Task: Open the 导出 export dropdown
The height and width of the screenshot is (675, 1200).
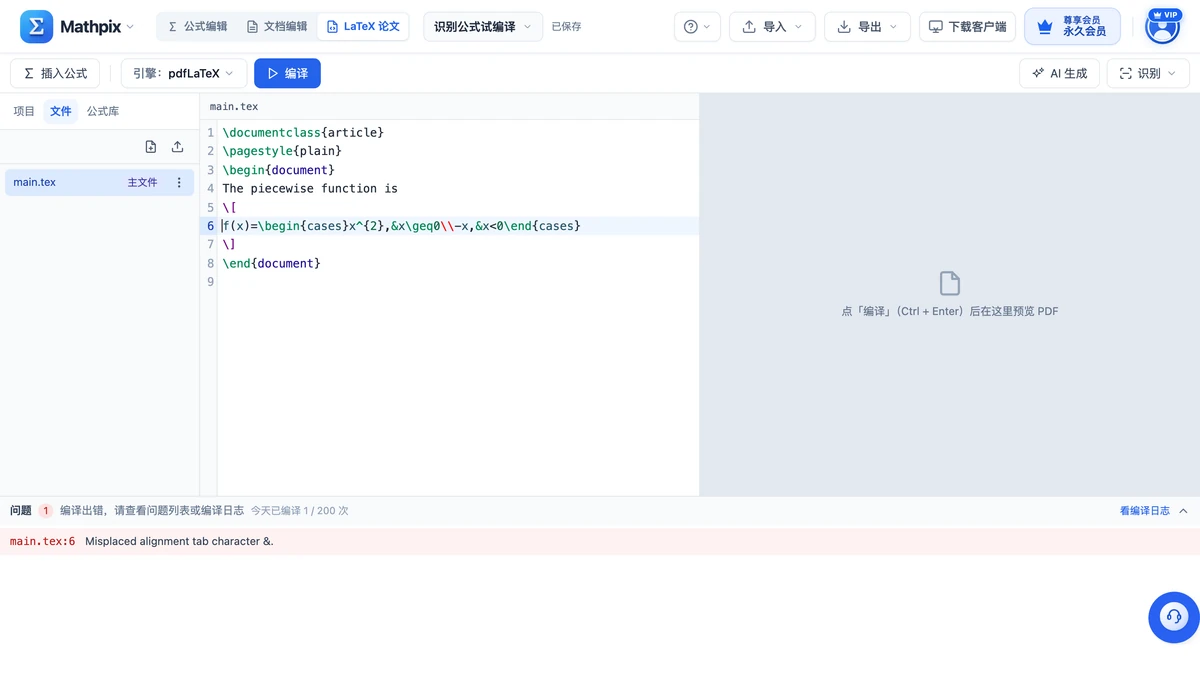Action: point(867,27)
